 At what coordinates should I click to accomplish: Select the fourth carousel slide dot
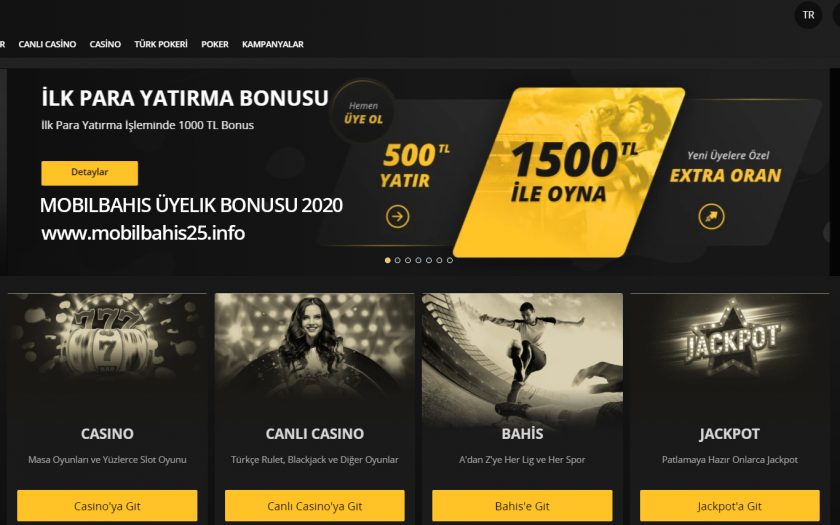418,260
